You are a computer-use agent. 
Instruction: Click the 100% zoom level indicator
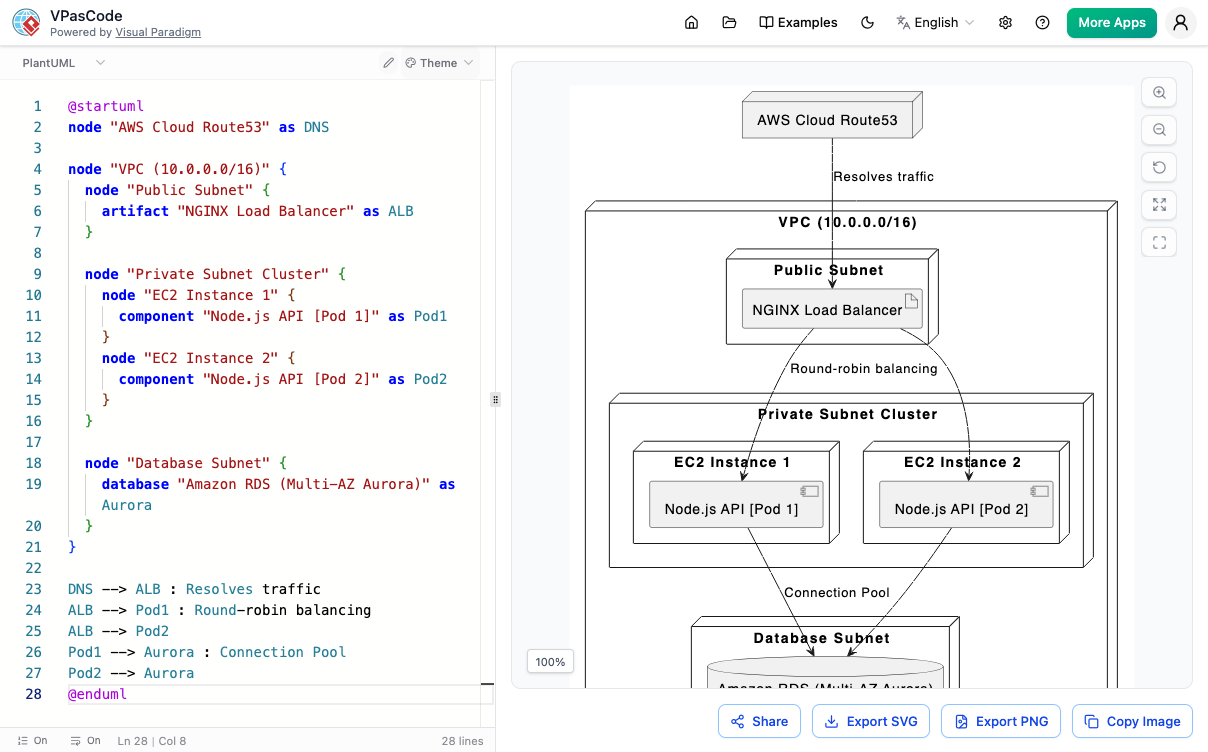click(550, 661)
